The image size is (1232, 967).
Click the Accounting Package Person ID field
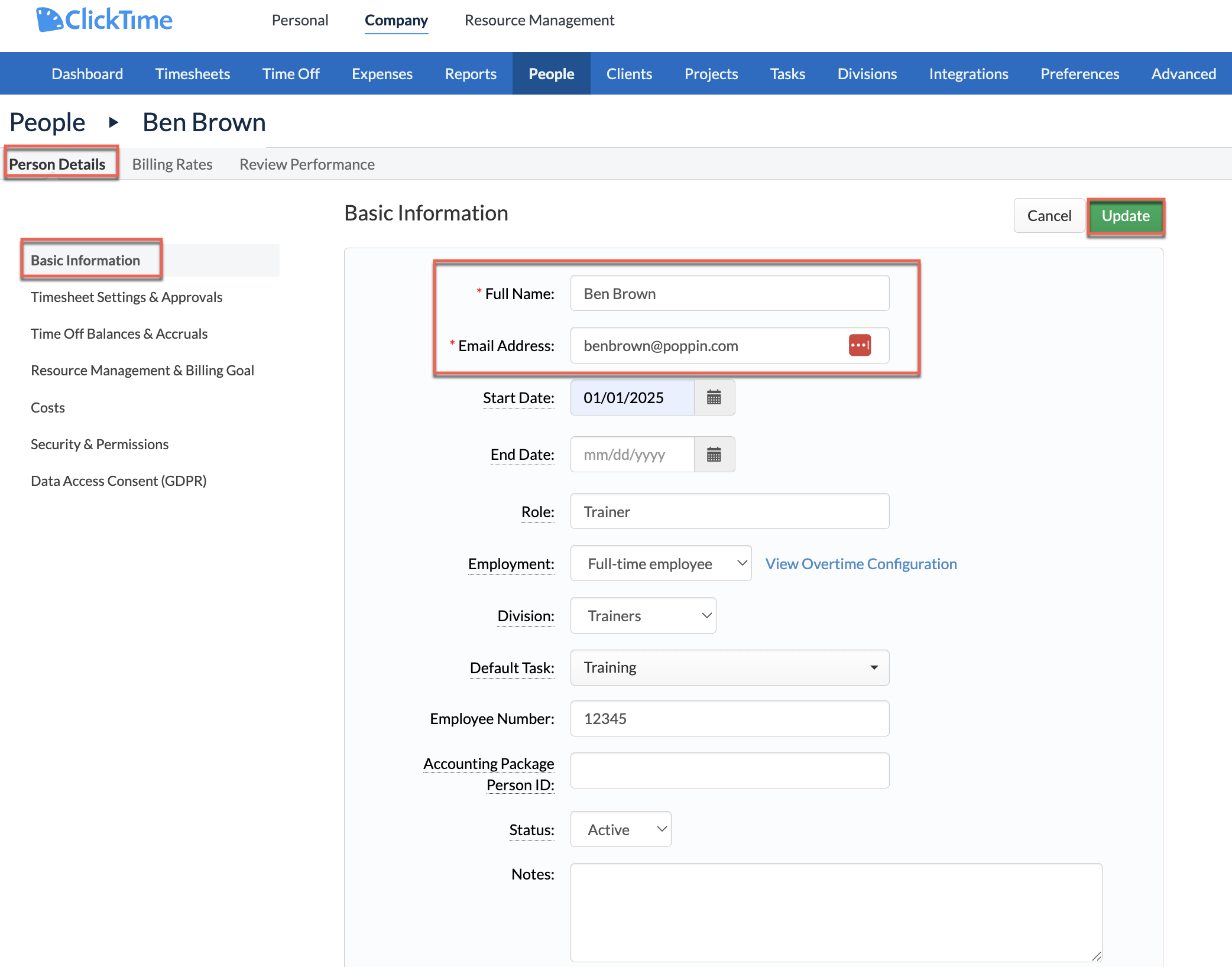point(730,771)
